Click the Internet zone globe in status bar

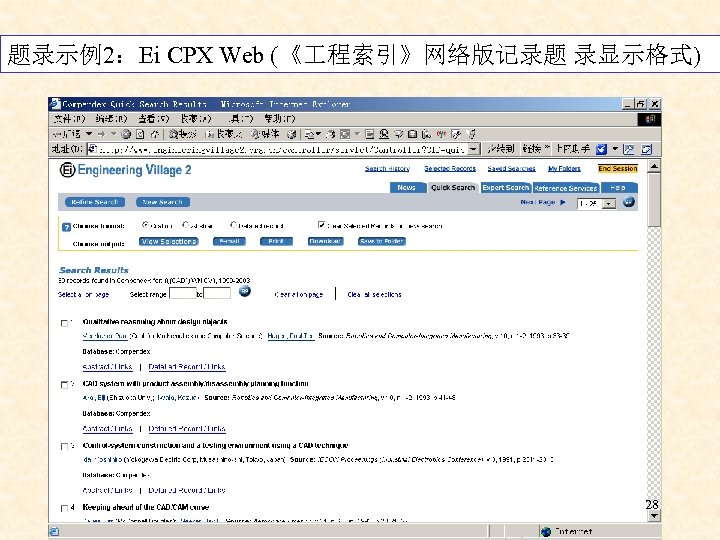coord(546,531)
